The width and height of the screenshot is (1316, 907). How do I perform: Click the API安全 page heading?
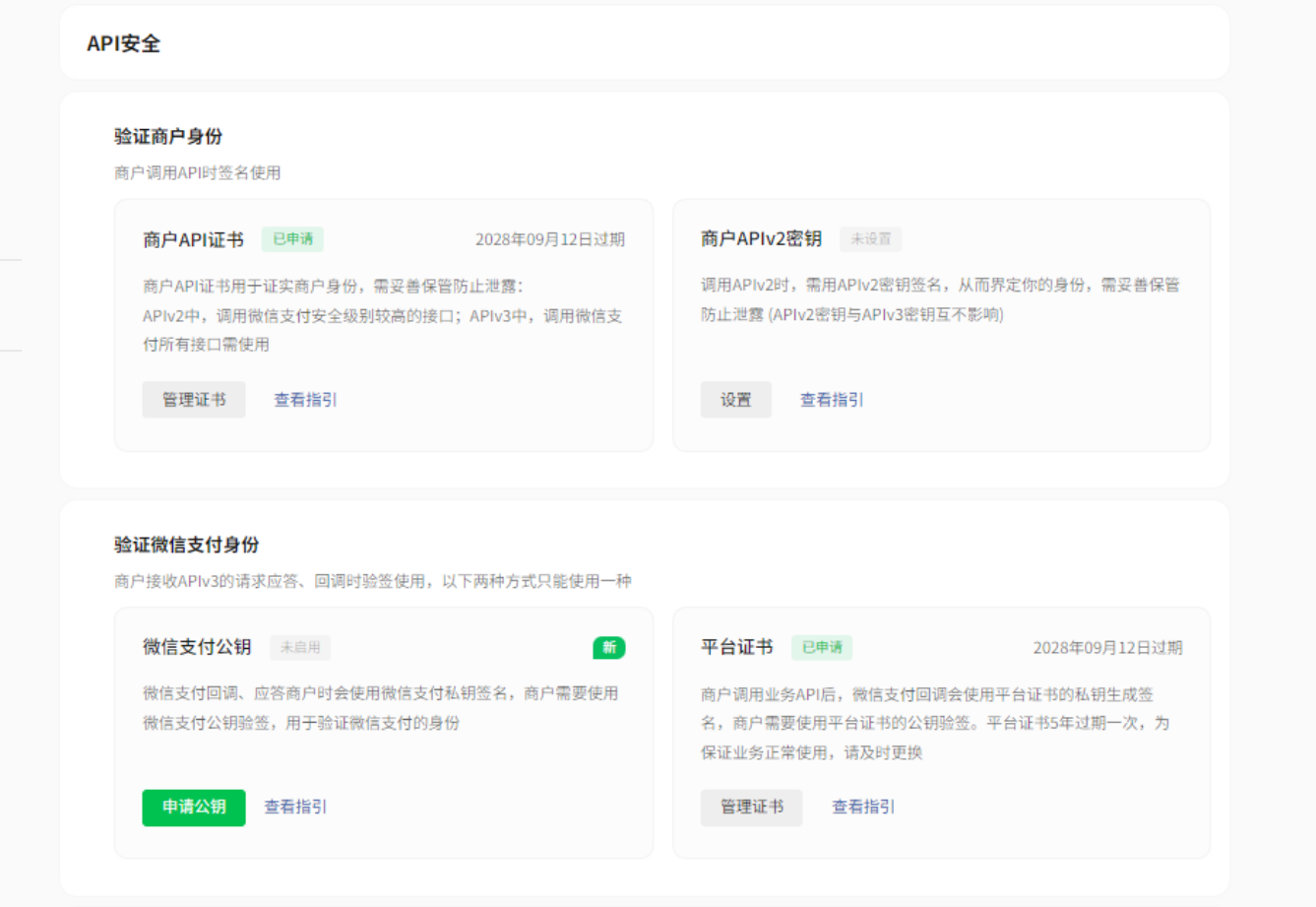click(123, 43)
